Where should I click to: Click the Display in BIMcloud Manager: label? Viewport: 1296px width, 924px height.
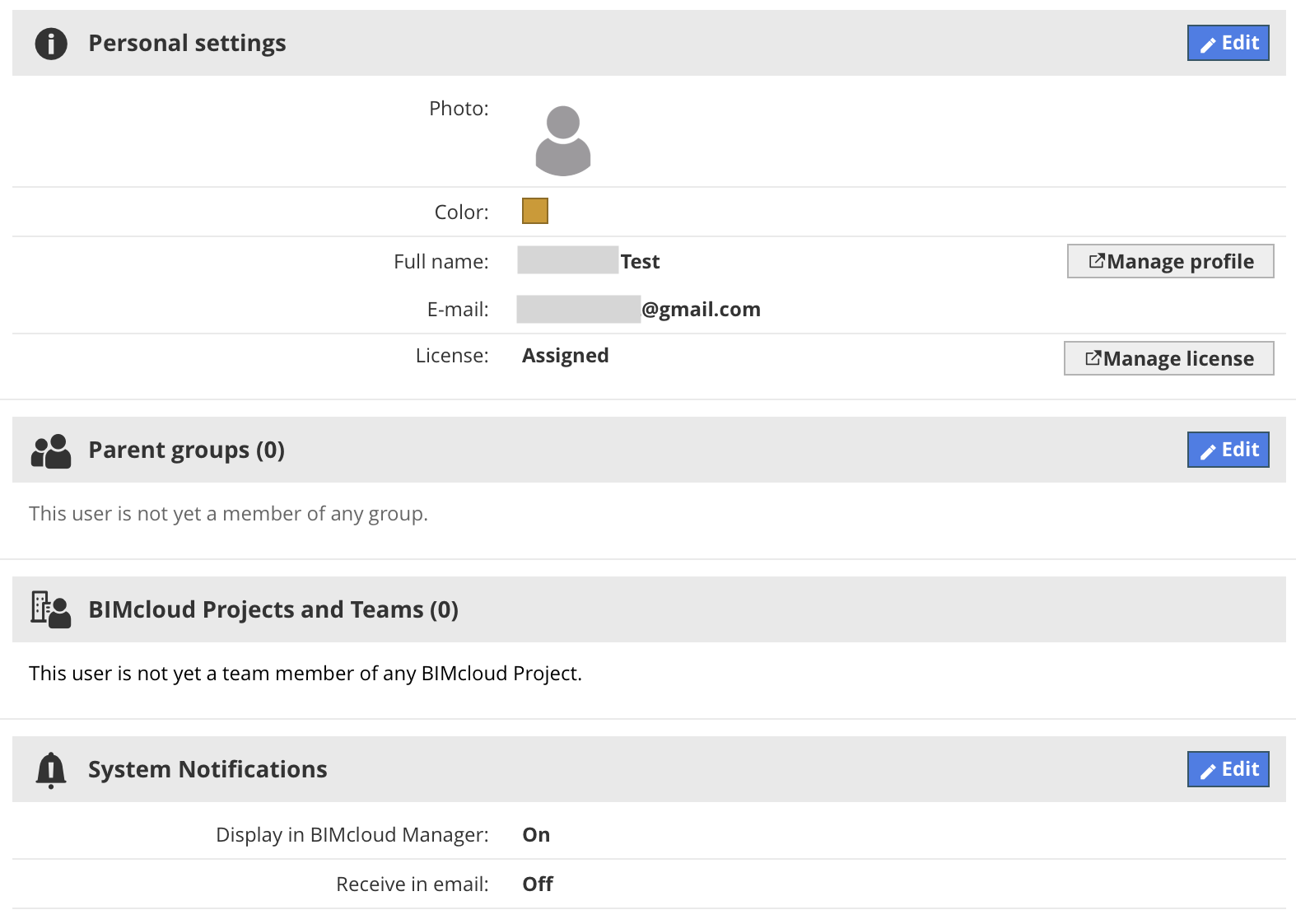352,834
